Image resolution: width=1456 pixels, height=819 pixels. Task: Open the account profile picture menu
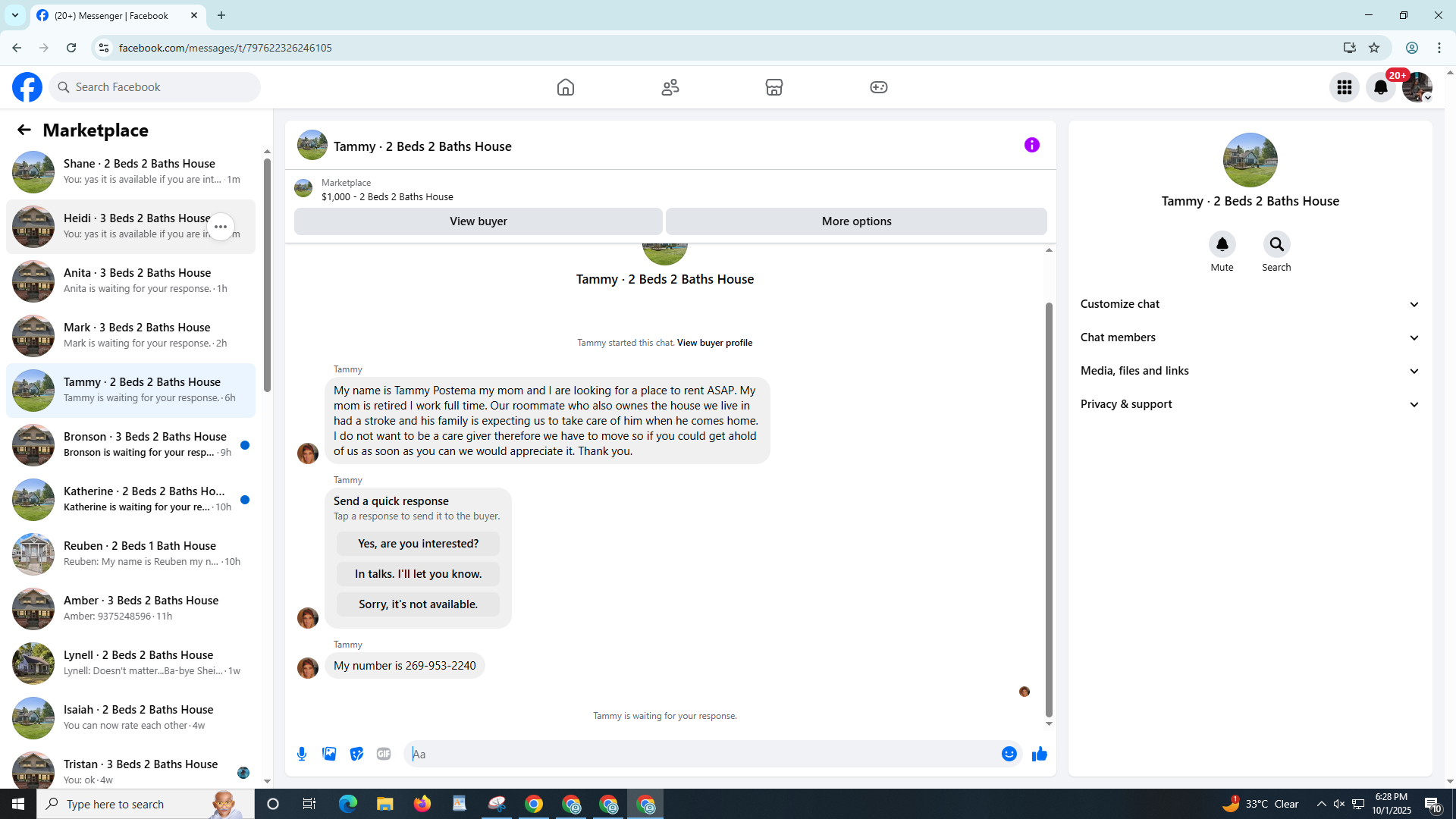coord(1417,87)
